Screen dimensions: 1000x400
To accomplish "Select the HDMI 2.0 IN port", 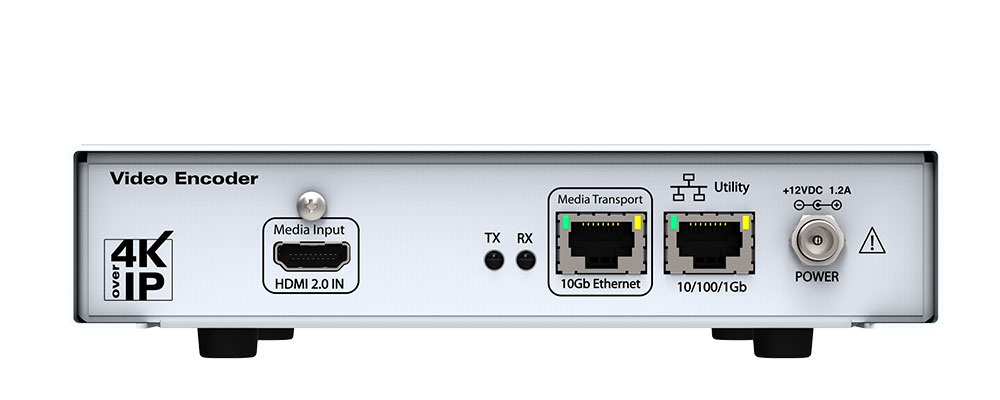I will (312, 256).
